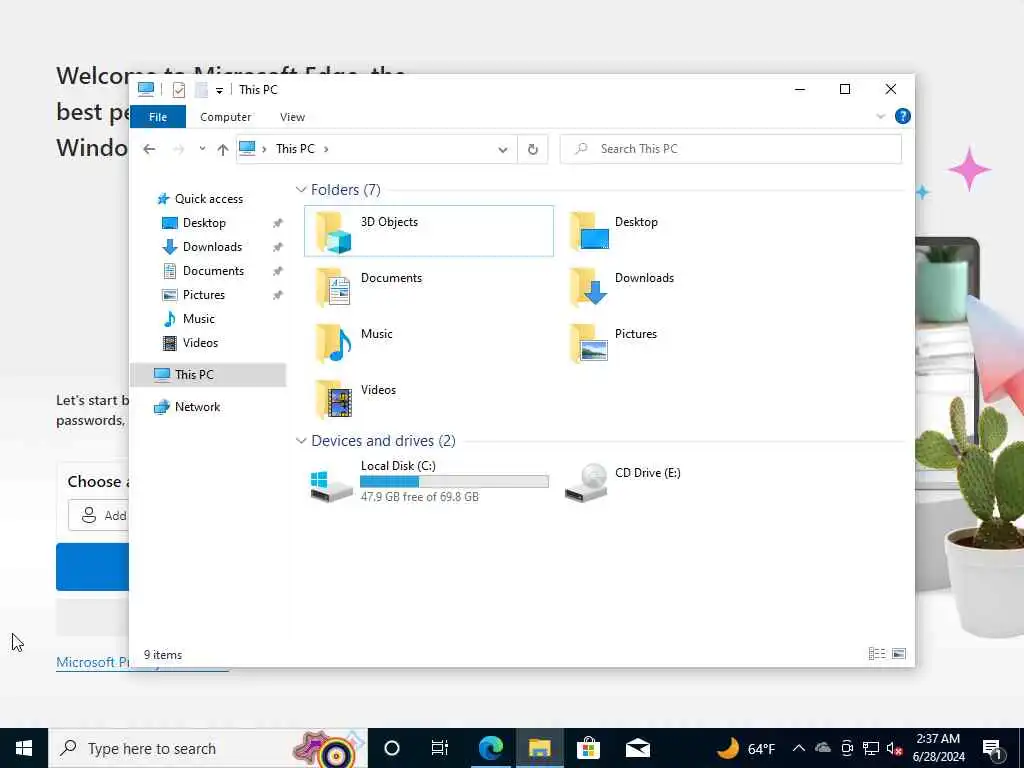Open the View ribbon tab

pos(292,117)
